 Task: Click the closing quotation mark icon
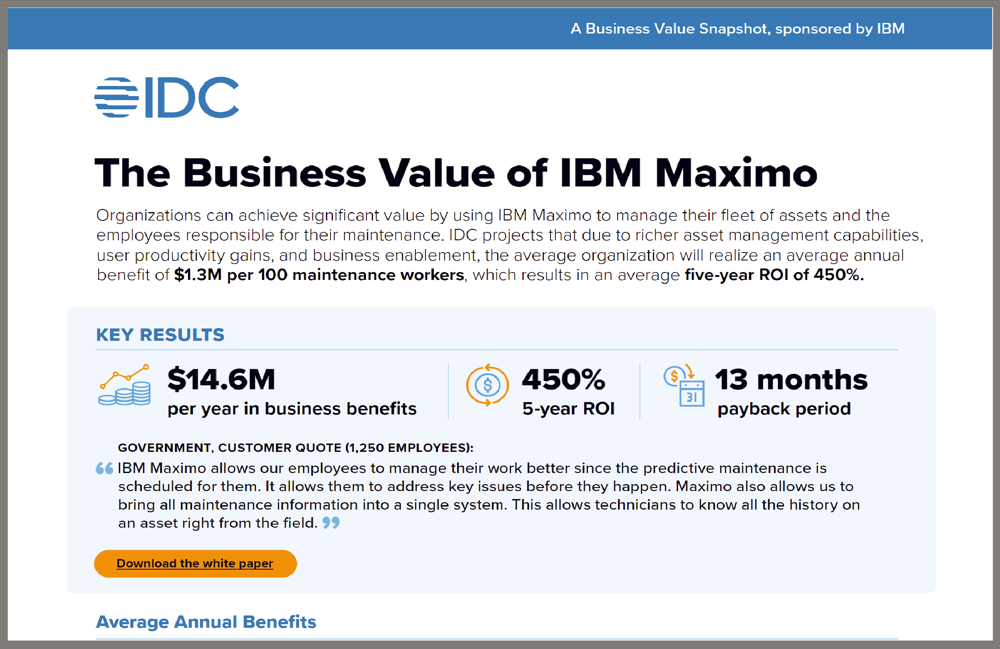[x=331, y=523]
